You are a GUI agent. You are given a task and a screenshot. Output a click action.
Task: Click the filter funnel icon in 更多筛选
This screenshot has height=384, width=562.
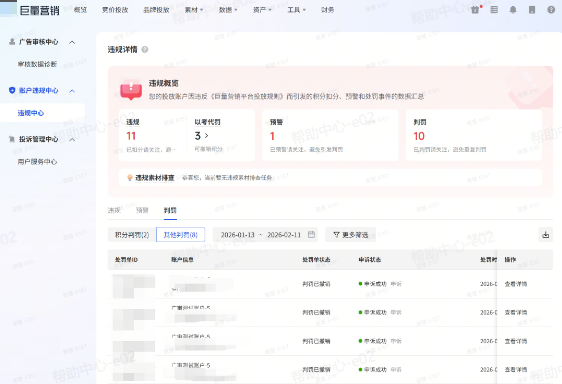(x=336, y=234)
